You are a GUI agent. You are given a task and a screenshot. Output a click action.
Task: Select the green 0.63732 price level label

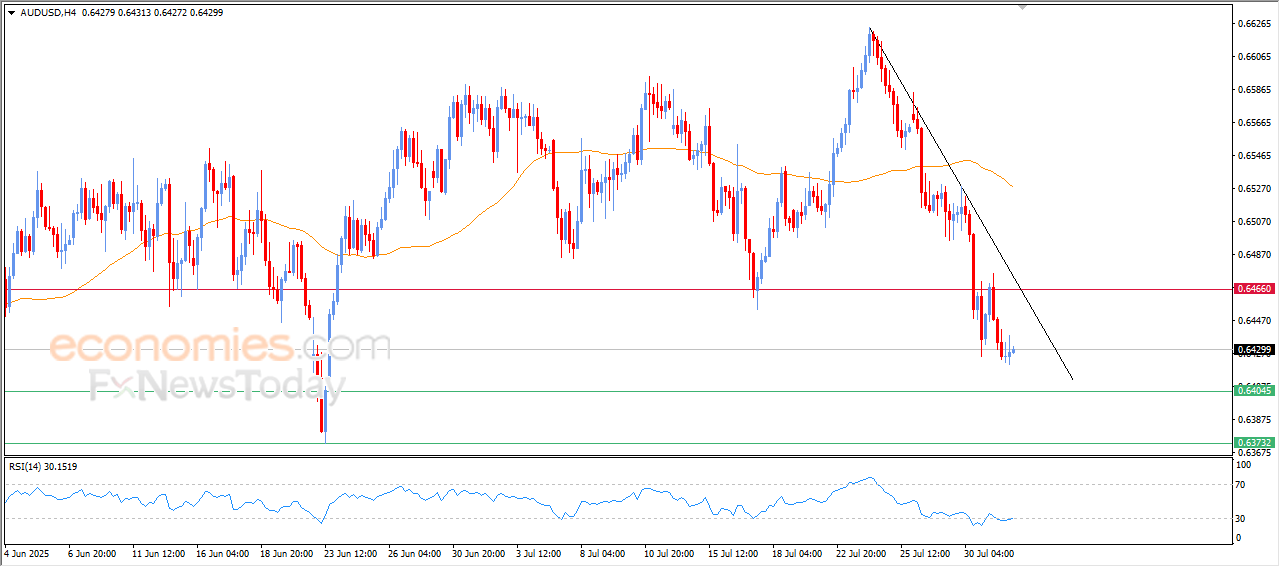(x=1254, y=442)
